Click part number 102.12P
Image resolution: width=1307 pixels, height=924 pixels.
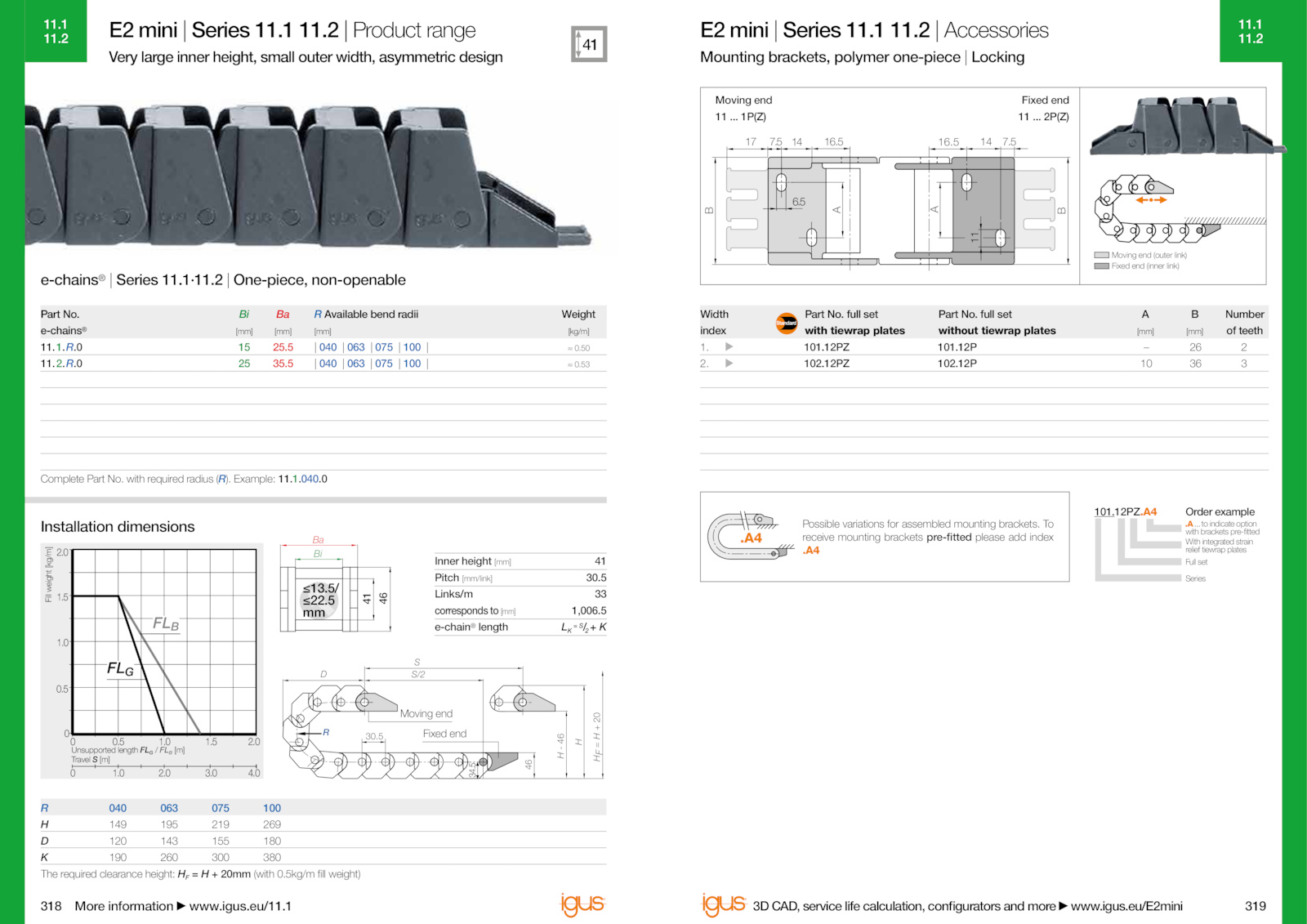point(957,364)
